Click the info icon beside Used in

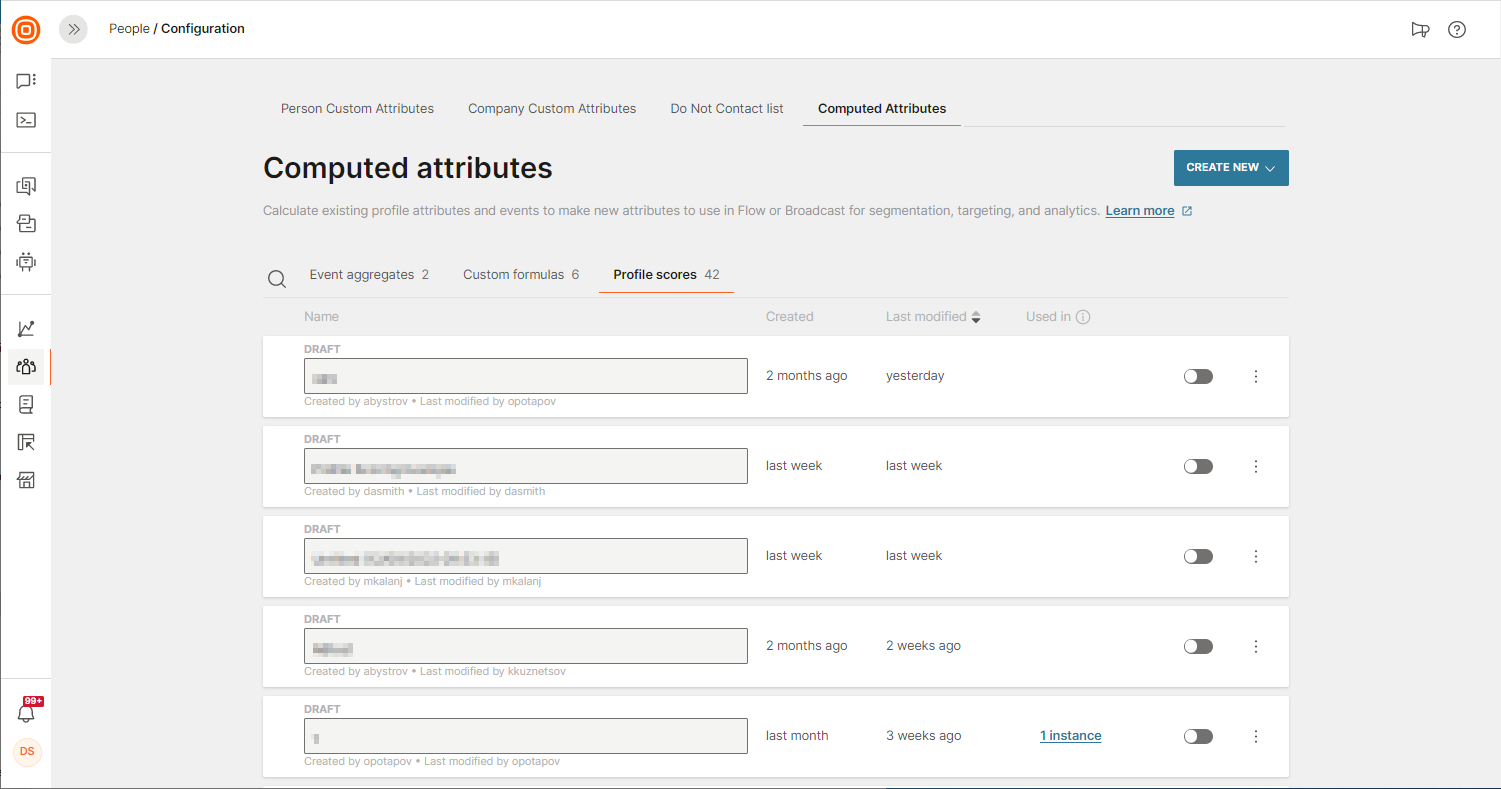pos(1083,317)
